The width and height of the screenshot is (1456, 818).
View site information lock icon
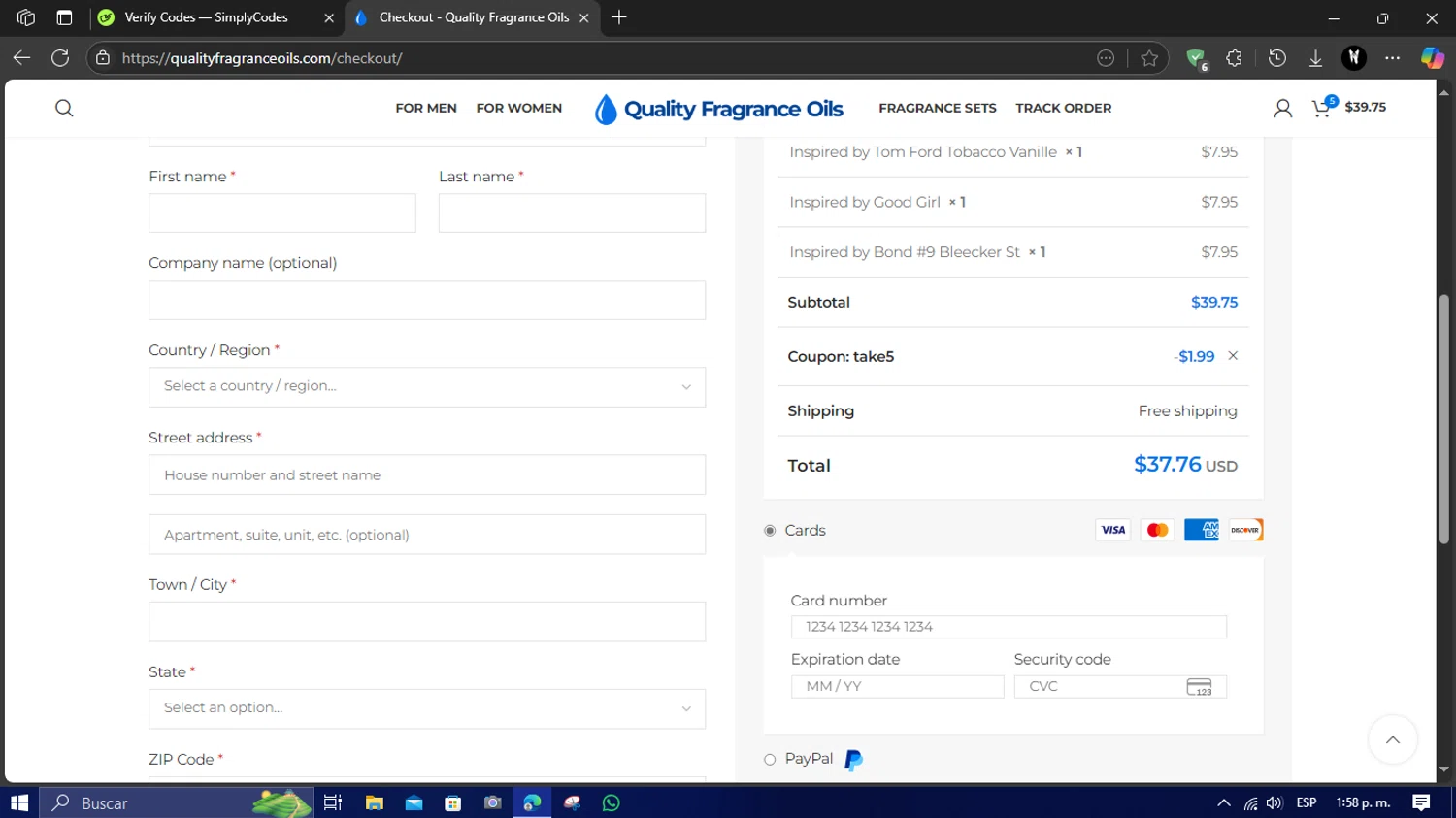point(103,58)
